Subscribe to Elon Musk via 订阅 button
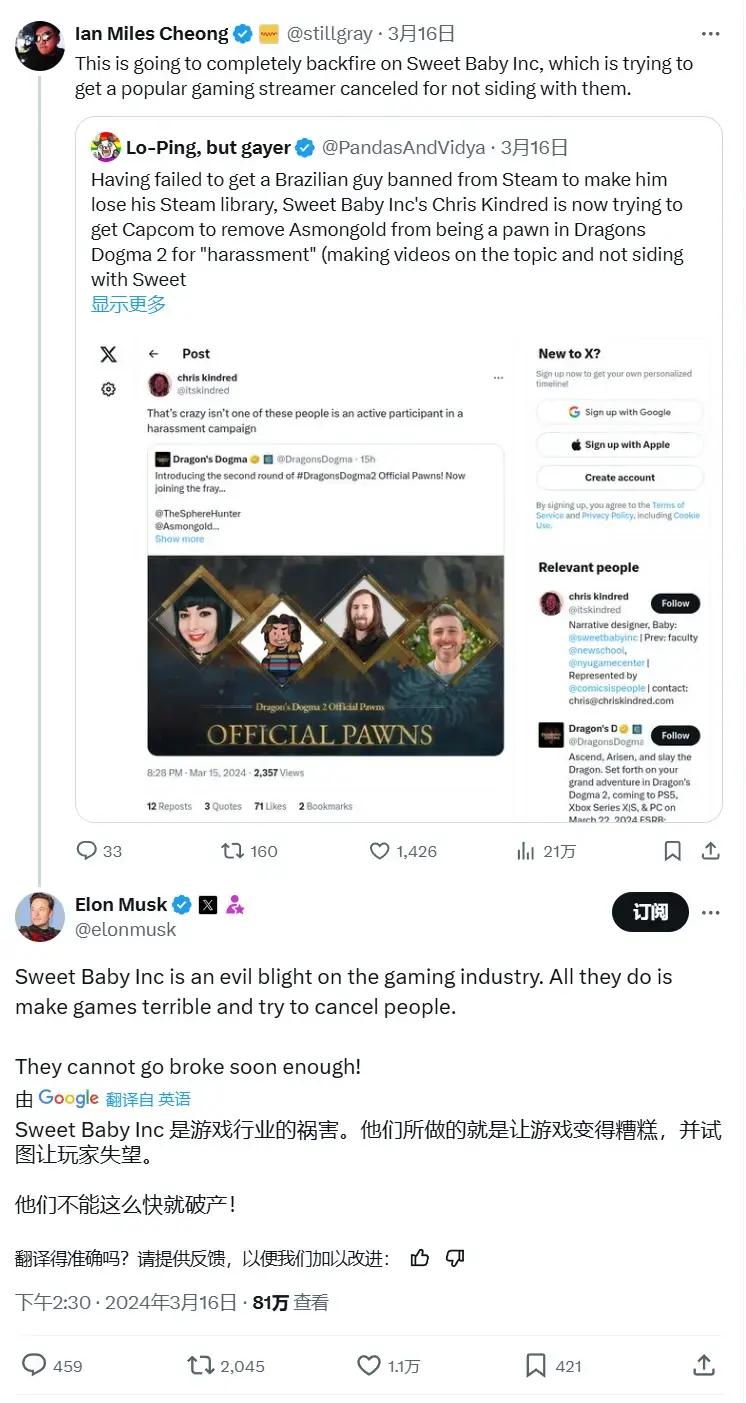 [x=649, y=912]
